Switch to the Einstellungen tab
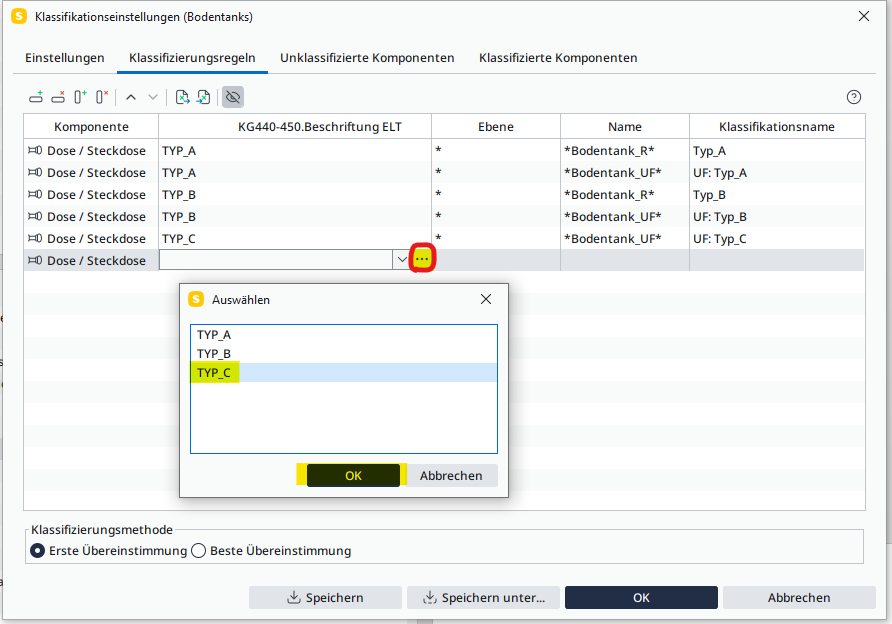The image size is (892, 624). (65, 58)
